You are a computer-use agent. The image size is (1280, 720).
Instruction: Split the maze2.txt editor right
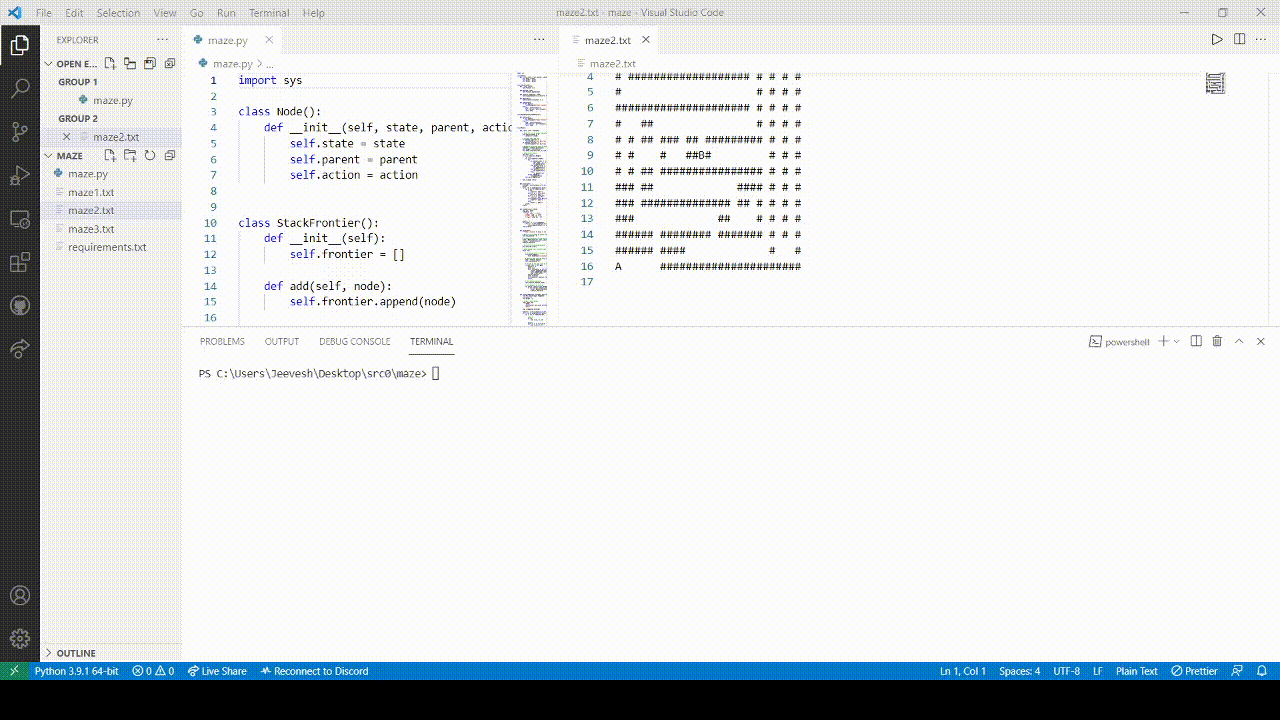tap(1239, 40)
